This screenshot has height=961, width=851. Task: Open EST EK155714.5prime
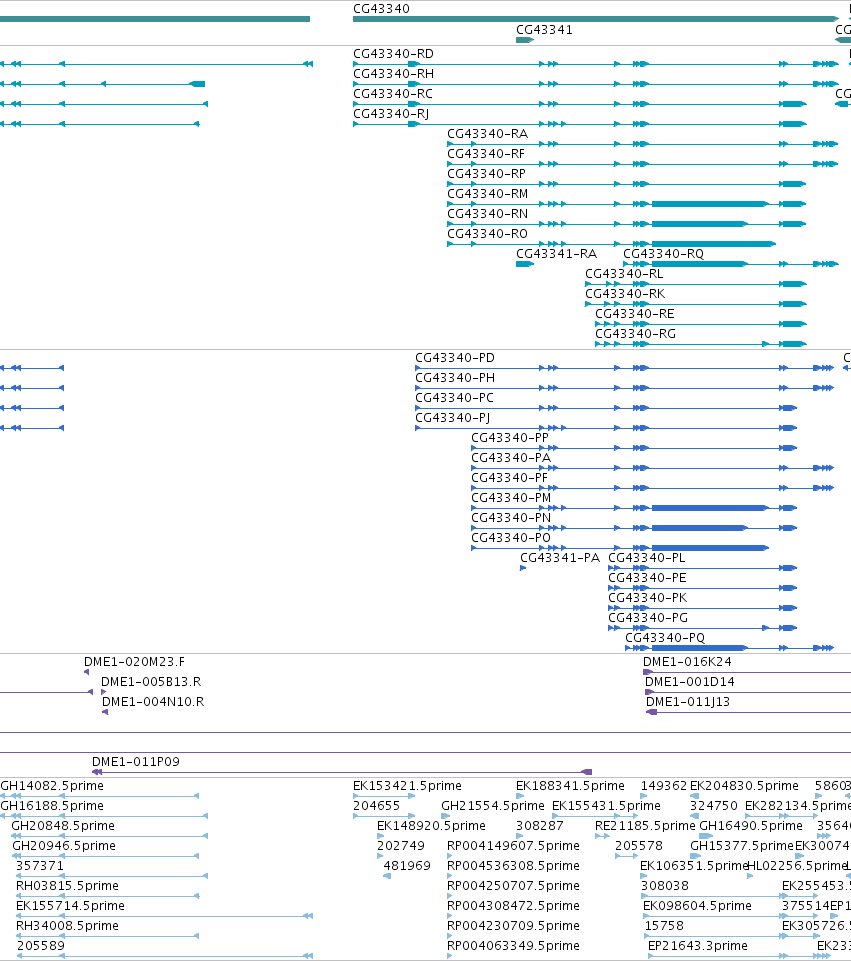(x=70, y=906)
